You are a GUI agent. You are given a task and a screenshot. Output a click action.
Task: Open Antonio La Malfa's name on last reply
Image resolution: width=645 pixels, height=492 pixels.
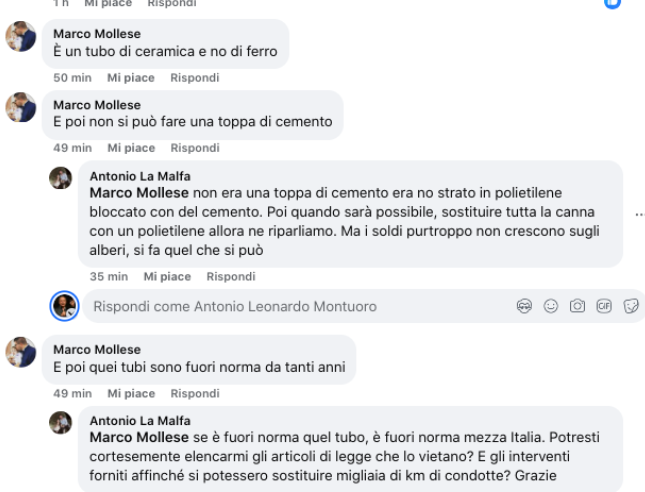[140, 421]
